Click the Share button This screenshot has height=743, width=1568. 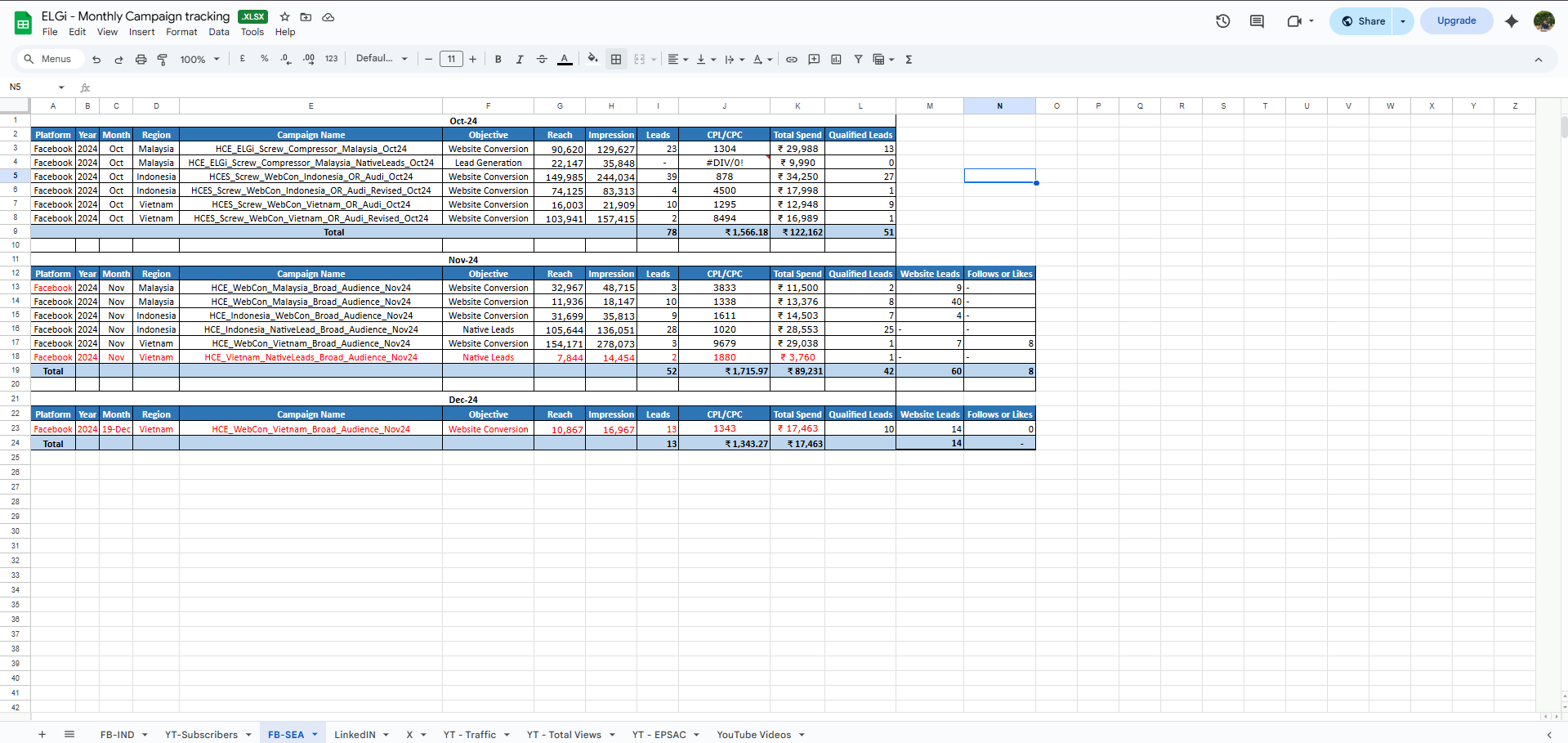click(1363, 21)
